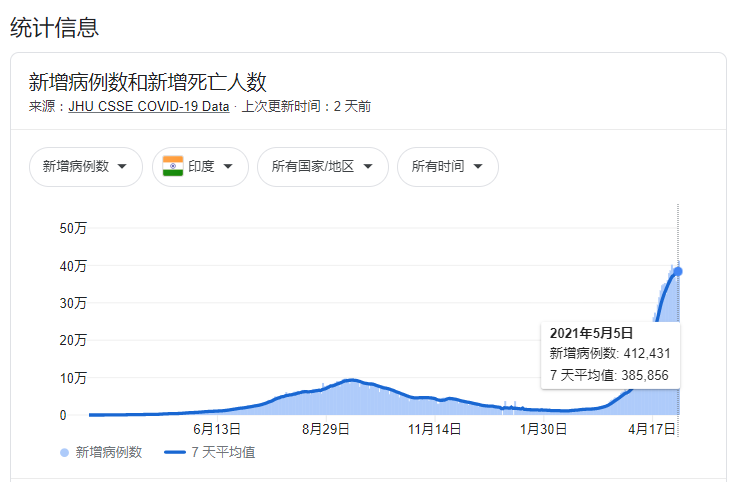Open the 所有国家/地区 region dropdown
Image resolution: width=736 pixels, height=482 pixels.
point(323,167)
